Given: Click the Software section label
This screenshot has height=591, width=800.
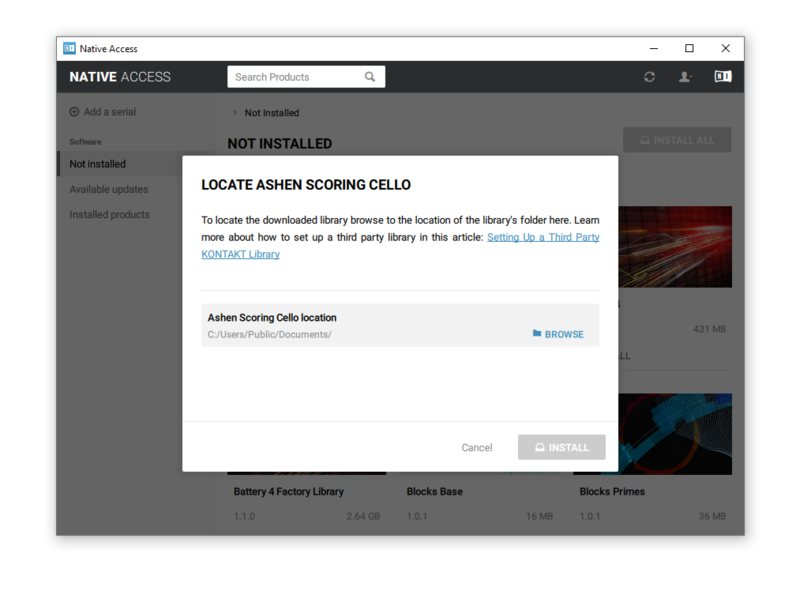Looking at the screenshot, I should 85,142.
